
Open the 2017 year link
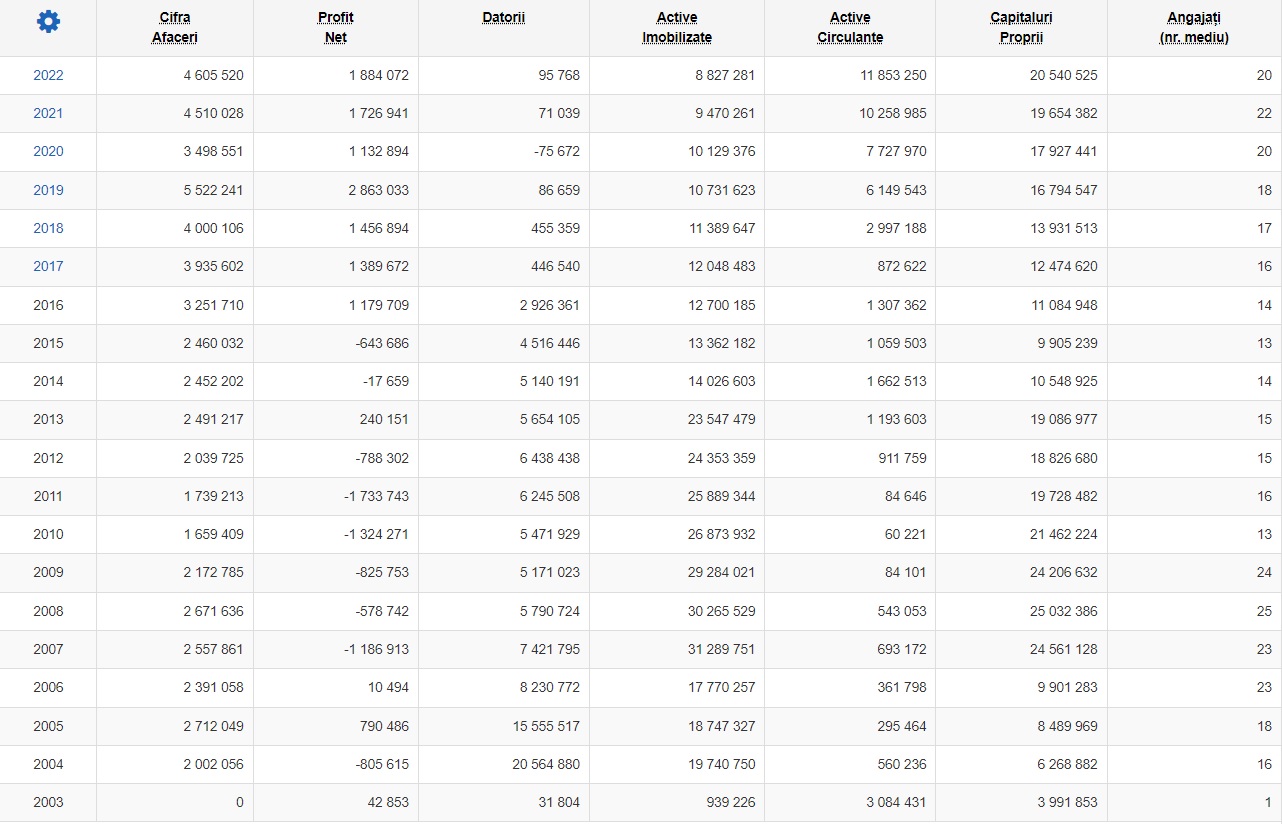point(48,266)
